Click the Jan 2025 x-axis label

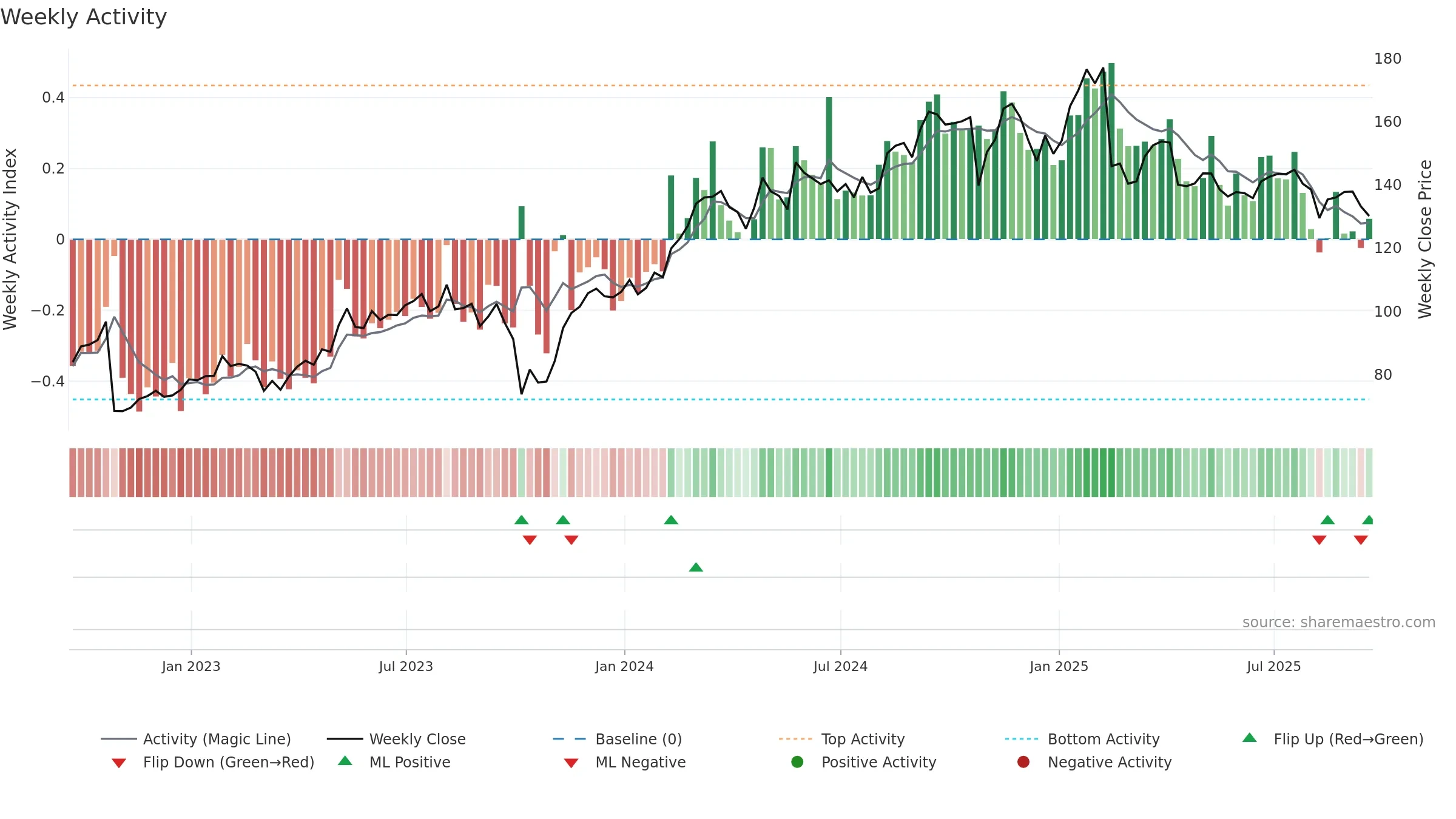pos(1059,667)
